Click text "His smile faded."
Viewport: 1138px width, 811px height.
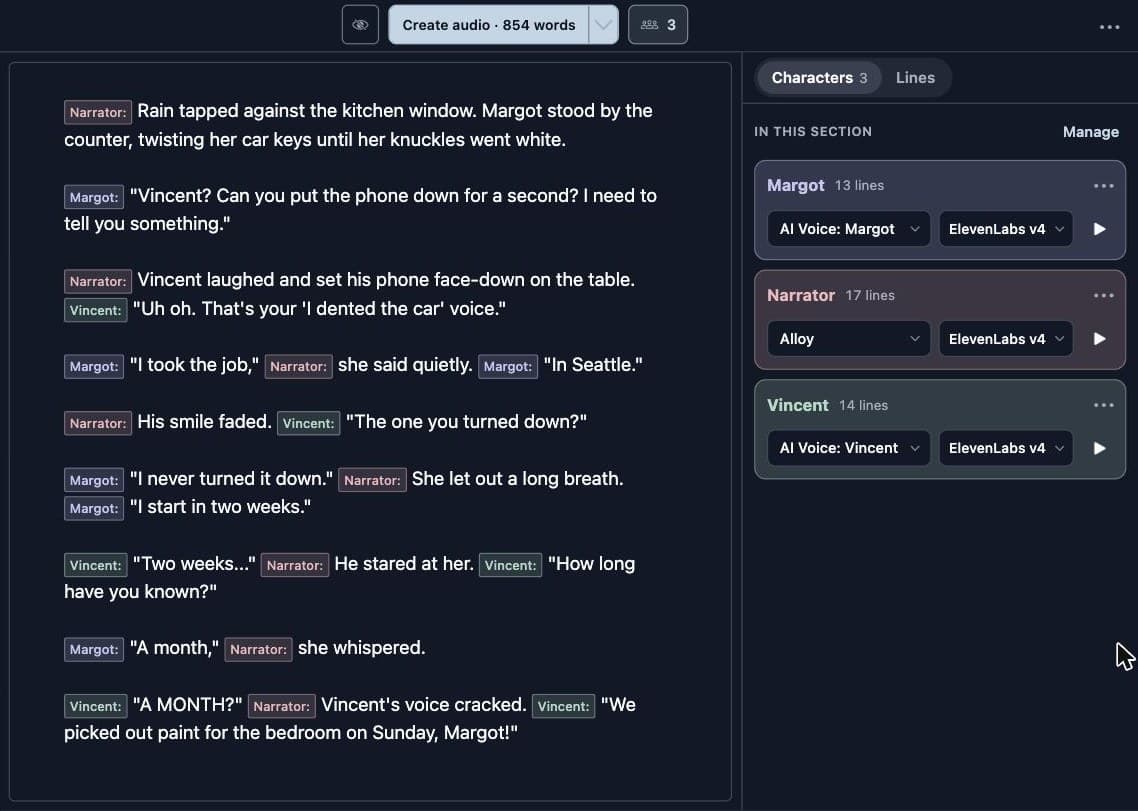pos(204,422)
